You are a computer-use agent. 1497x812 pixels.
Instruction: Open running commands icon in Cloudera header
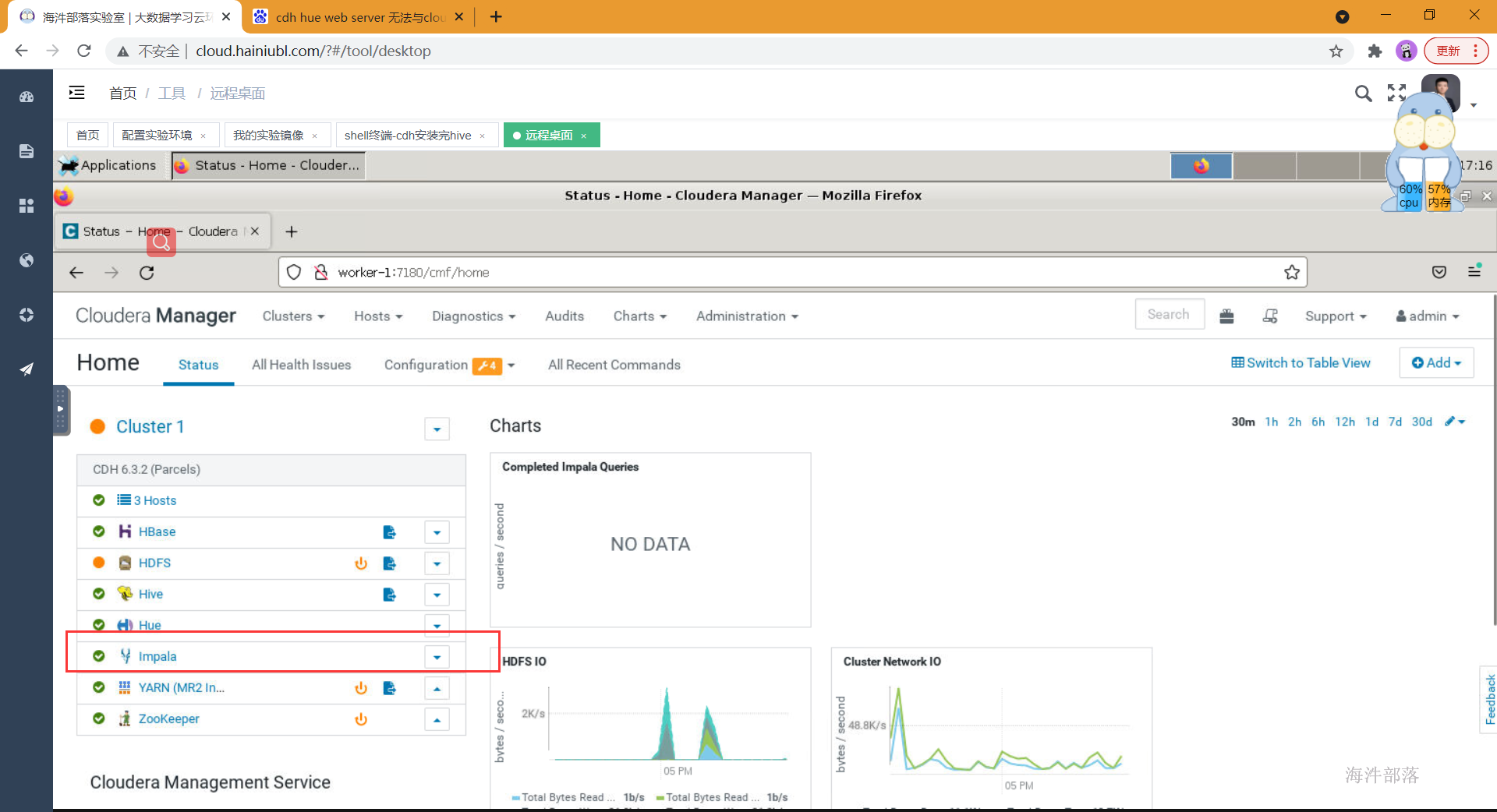pyautogui.click(x=1270, y=316)
